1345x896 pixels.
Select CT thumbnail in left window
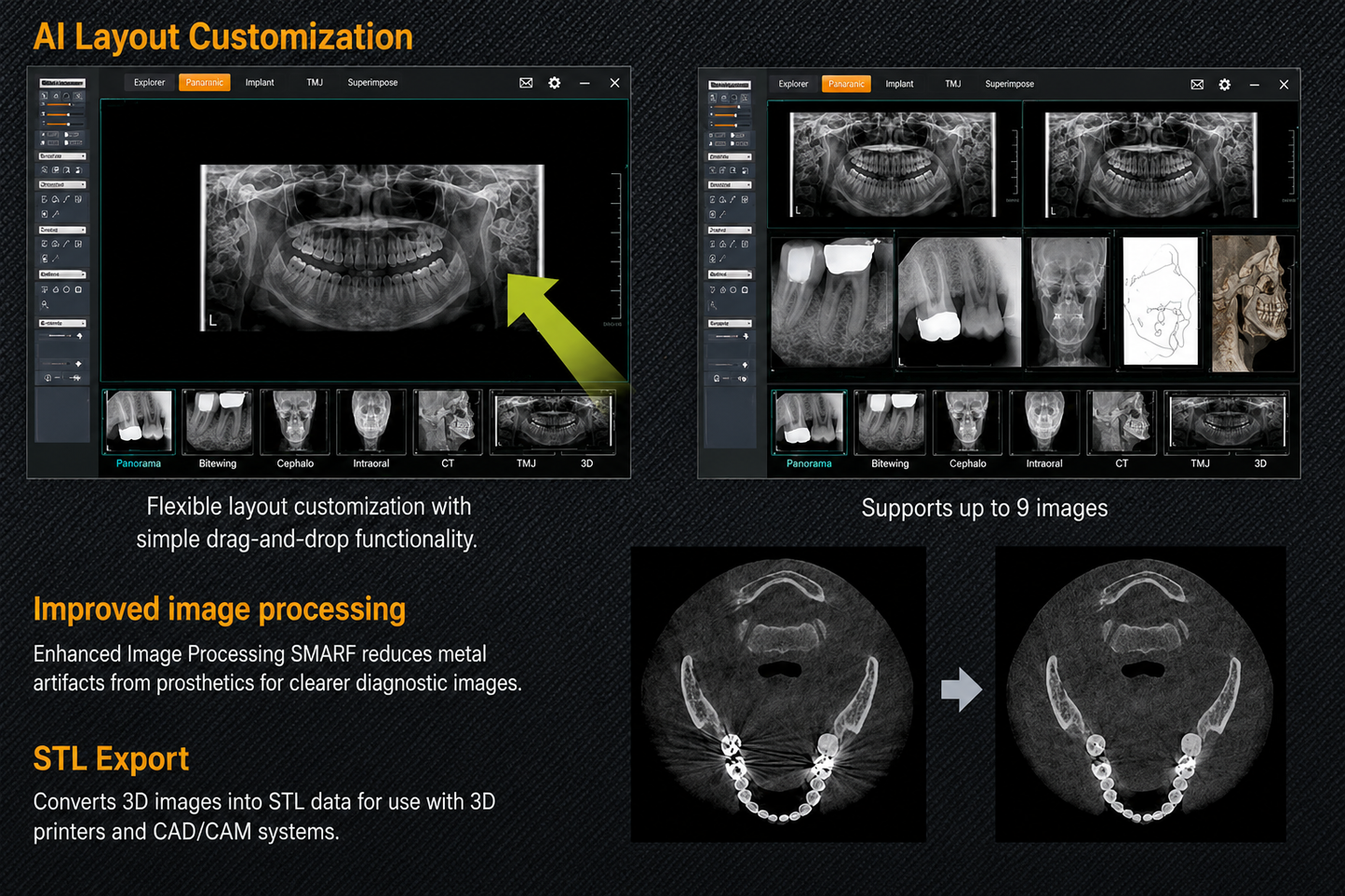point(448,421)
